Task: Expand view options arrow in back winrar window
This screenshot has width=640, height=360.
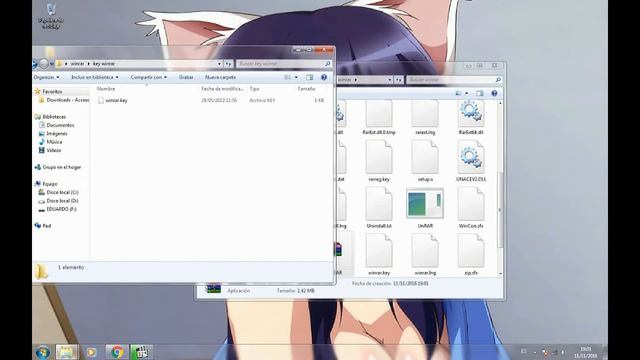Action: coord(467,93)
